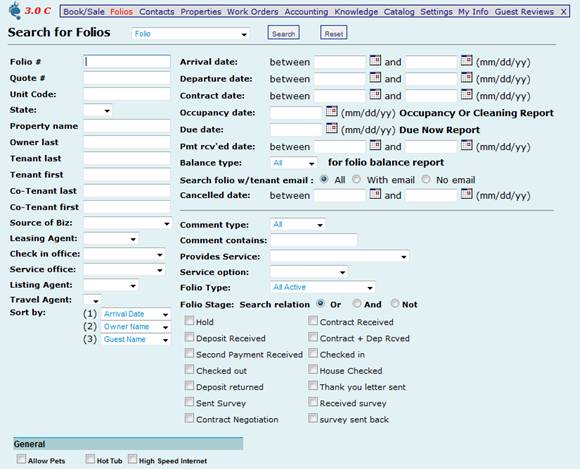Open the Folio search type dropdown
The image size is (580, 469).
[190, 34]
